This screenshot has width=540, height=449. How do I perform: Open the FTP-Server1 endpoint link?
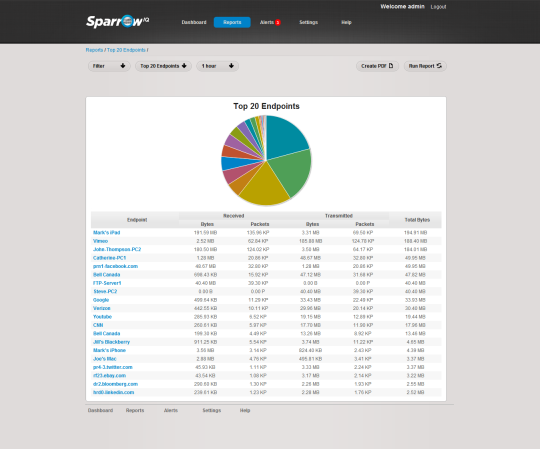[x=107, y=283]
